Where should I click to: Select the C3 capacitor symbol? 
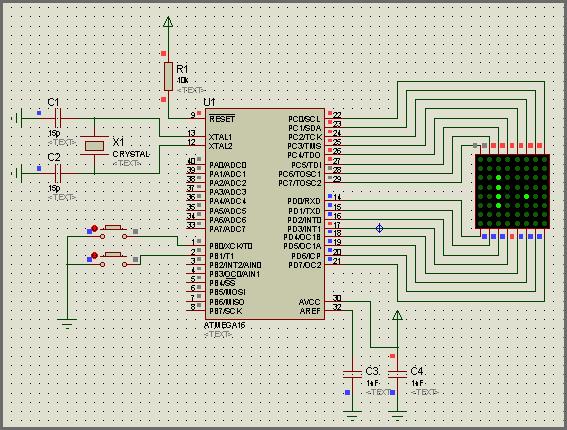point(352,374)
